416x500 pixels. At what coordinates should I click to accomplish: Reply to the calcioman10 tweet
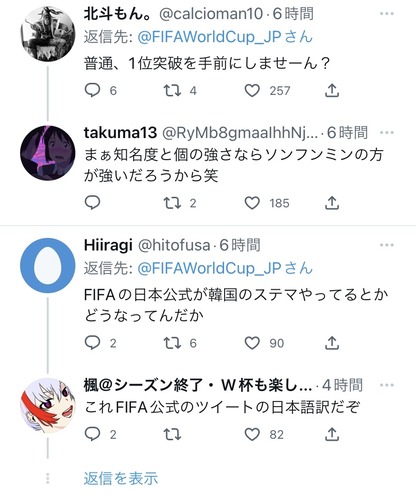92,90
